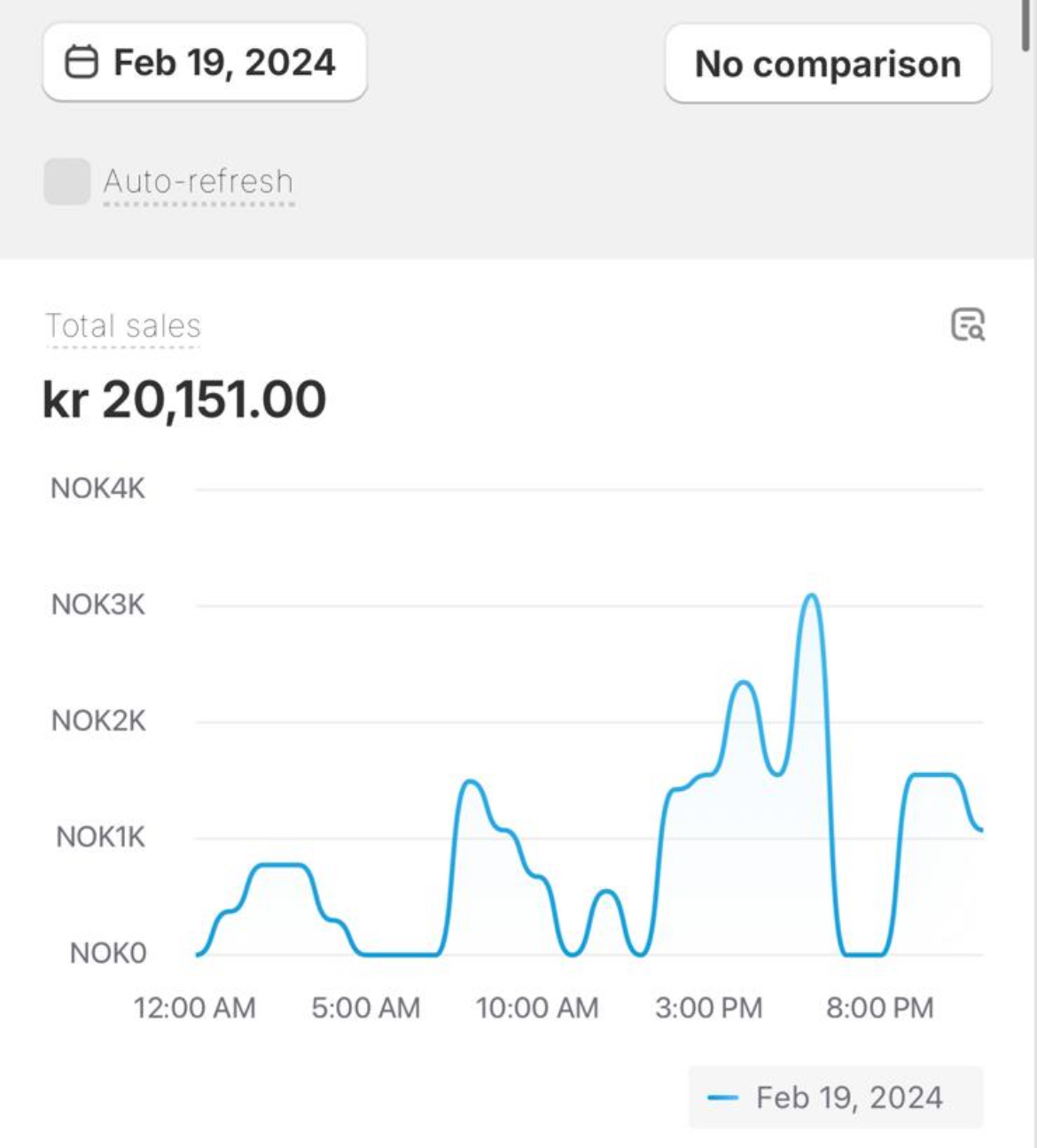This screenshot has height=1148, width=1037.
Task: Click the NOK2K y-axis label
Action: point(98,721)
